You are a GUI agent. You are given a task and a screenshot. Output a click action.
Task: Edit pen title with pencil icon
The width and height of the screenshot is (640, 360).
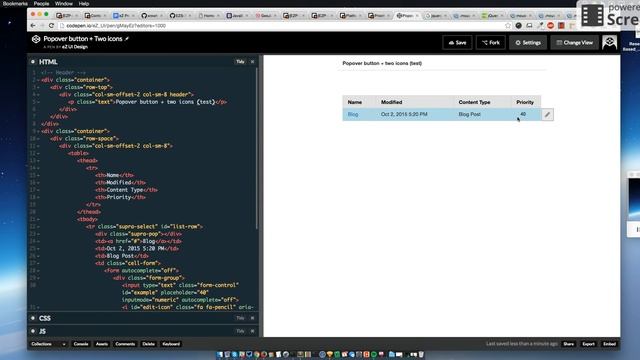(127, 39)
